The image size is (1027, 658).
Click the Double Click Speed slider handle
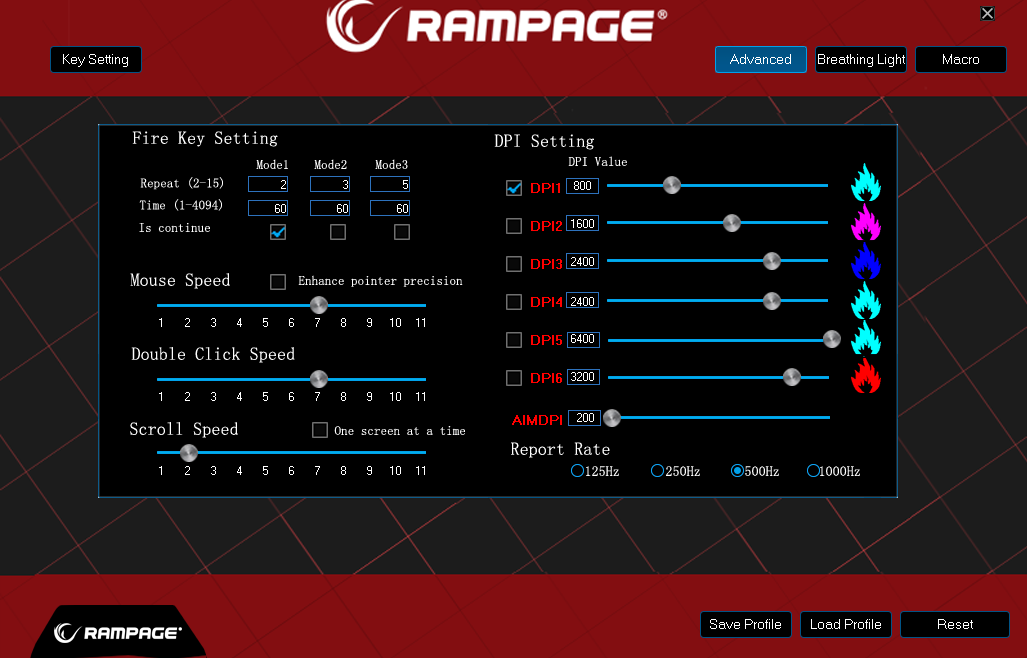[318, 379]
